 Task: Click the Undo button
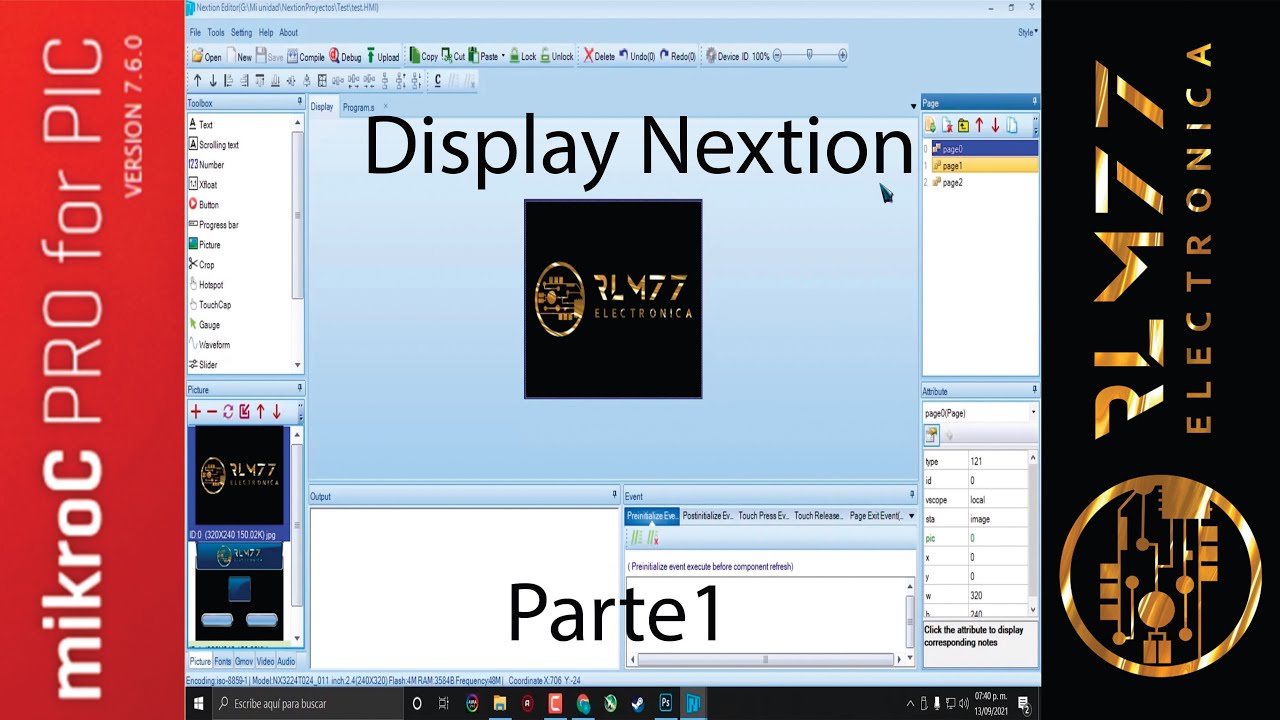click(637, 57)
